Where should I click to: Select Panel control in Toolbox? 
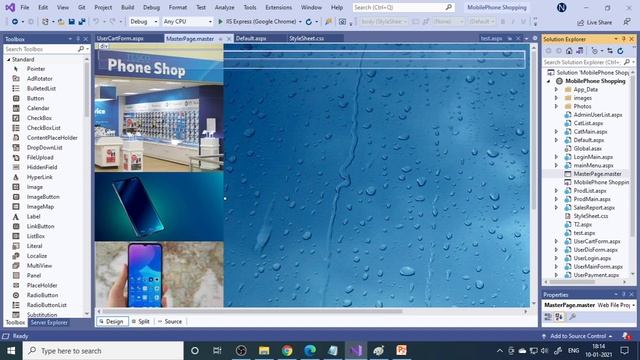[x=34, y=276]
